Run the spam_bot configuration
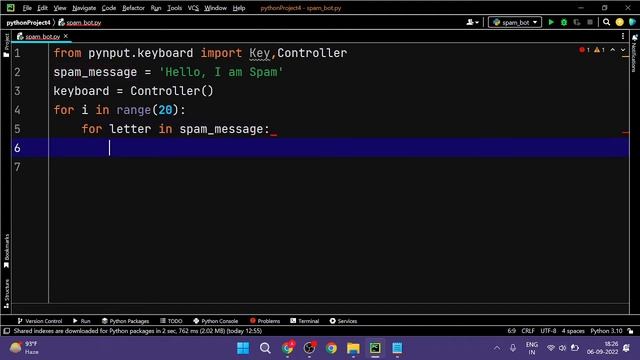This screenshot has height=360, width=640. pos(551,22)
